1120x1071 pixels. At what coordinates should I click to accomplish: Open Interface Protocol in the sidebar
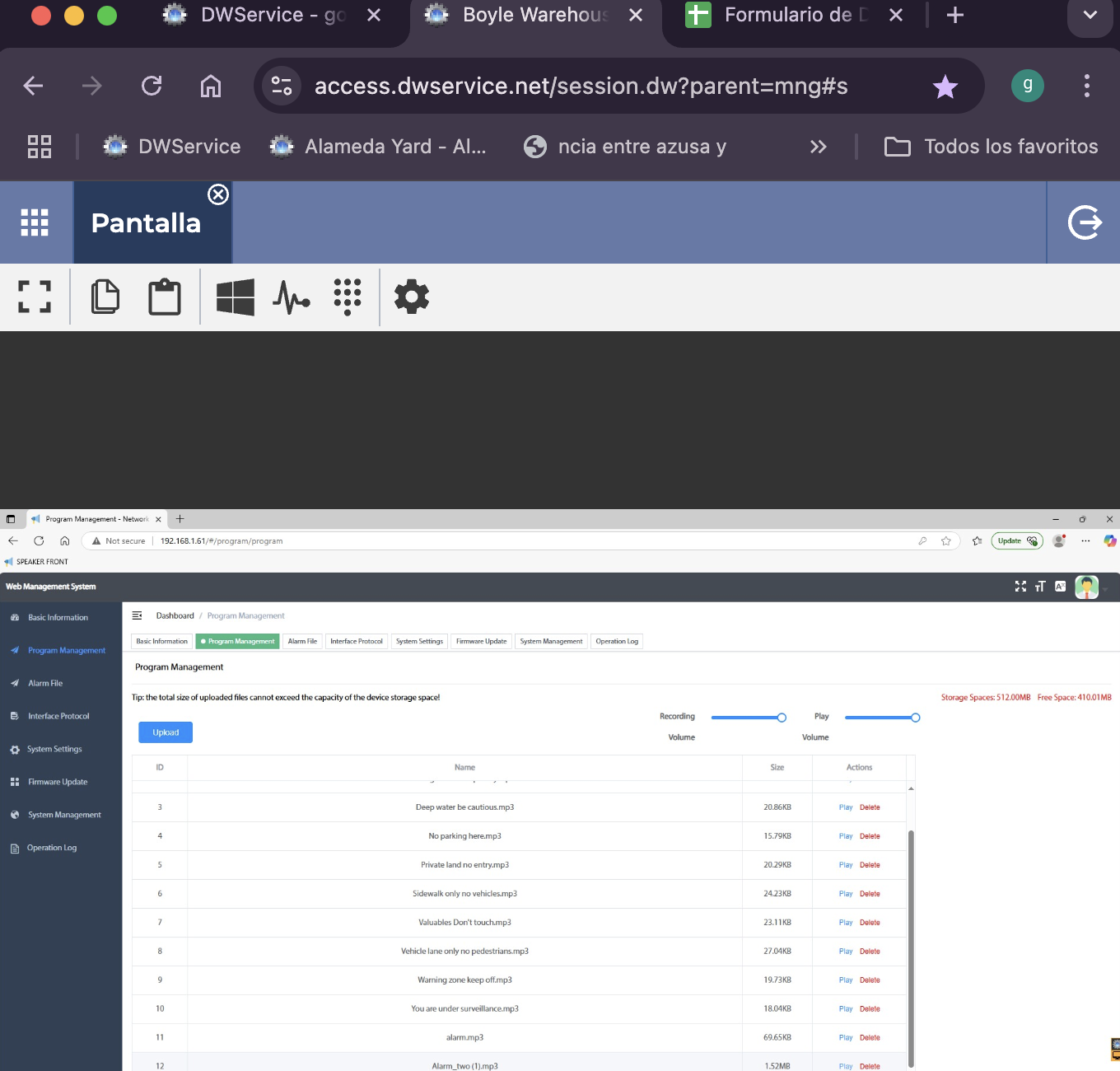point(58,716)
